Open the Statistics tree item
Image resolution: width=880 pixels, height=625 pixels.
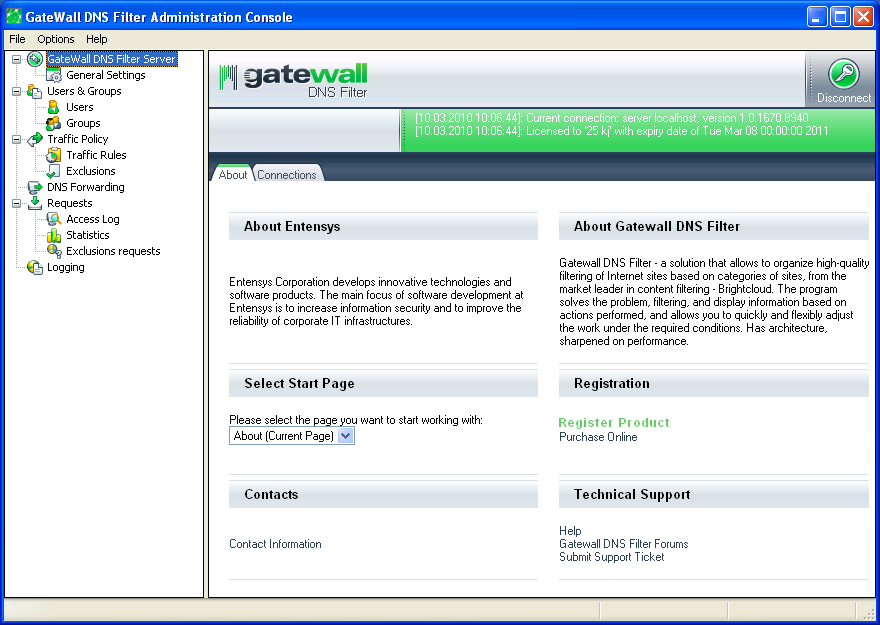[x=88, y=235]
